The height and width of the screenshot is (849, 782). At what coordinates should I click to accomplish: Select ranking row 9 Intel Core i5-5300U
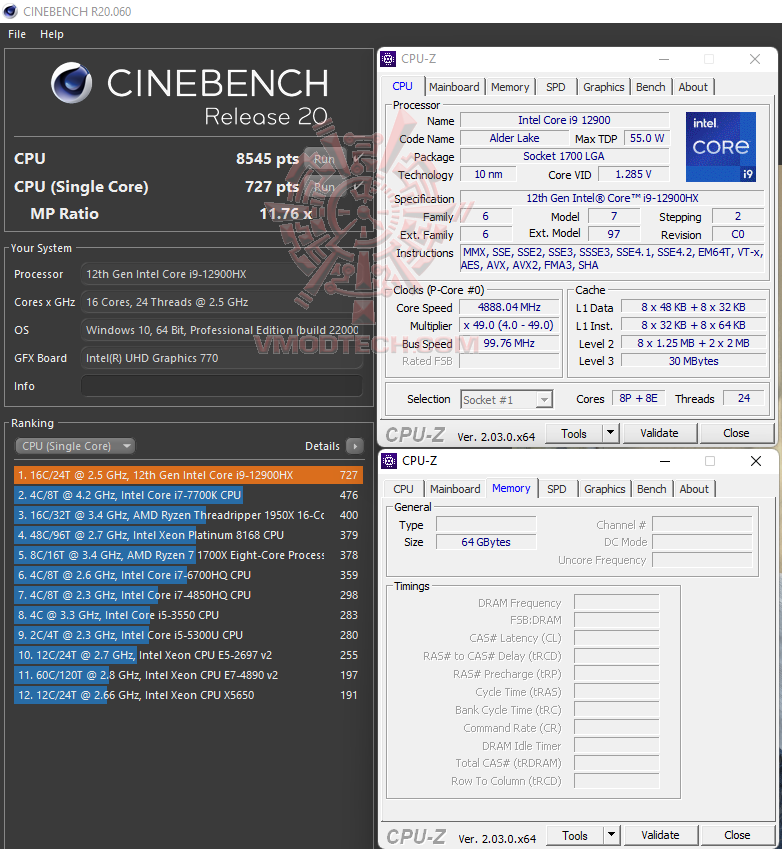pos(188,635)
